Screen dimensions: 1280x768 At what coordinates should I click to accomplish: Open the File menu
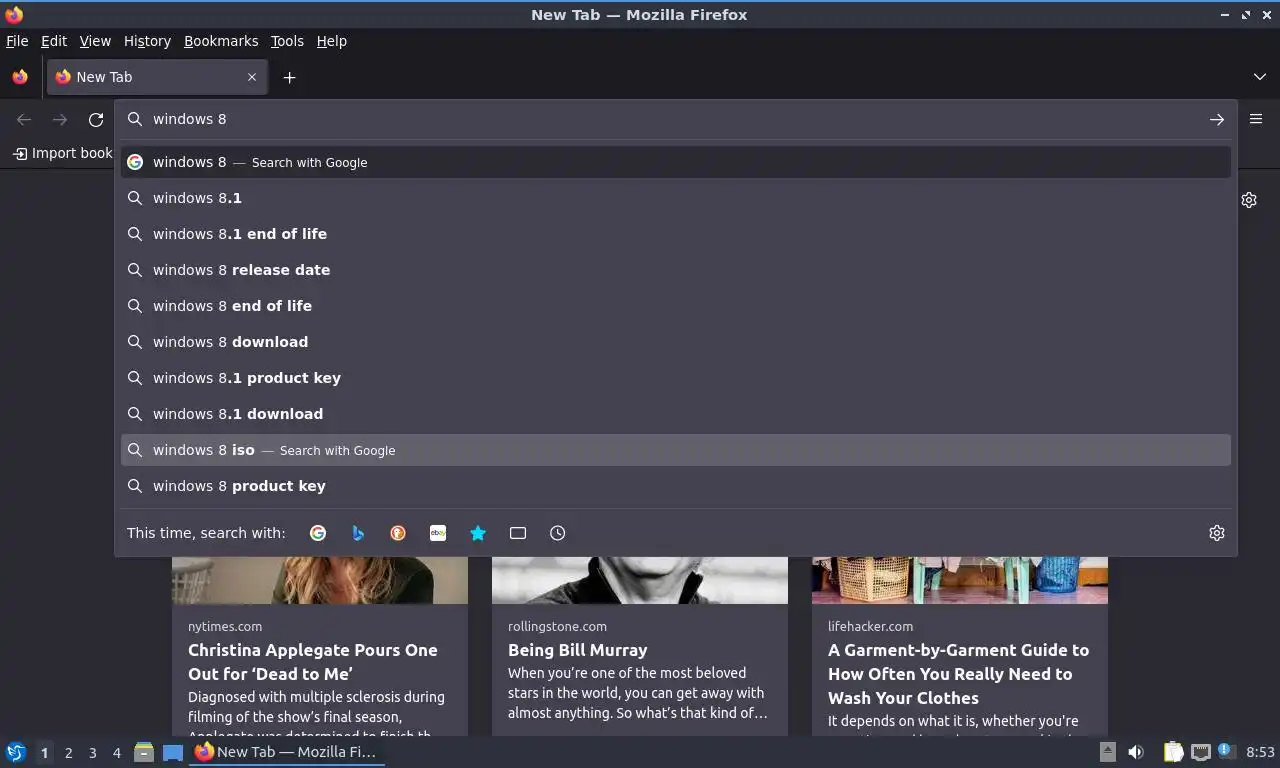(17, 41)
